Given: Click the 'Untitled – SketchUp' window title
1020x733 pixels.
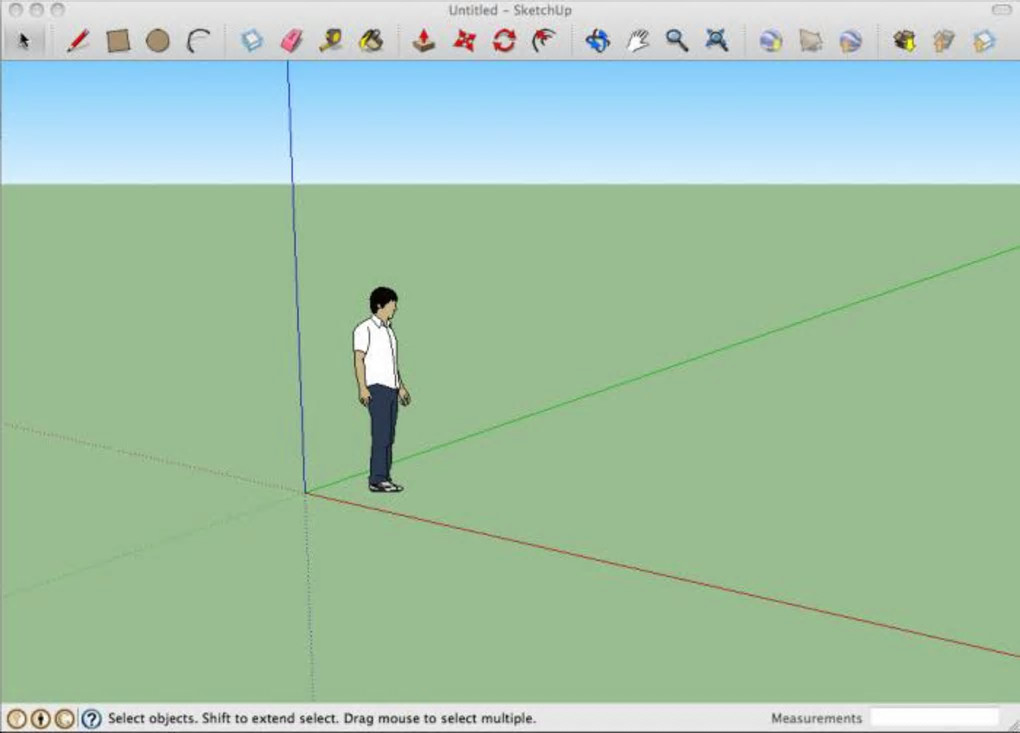Looking at the screenshot, I should (510, 10).
